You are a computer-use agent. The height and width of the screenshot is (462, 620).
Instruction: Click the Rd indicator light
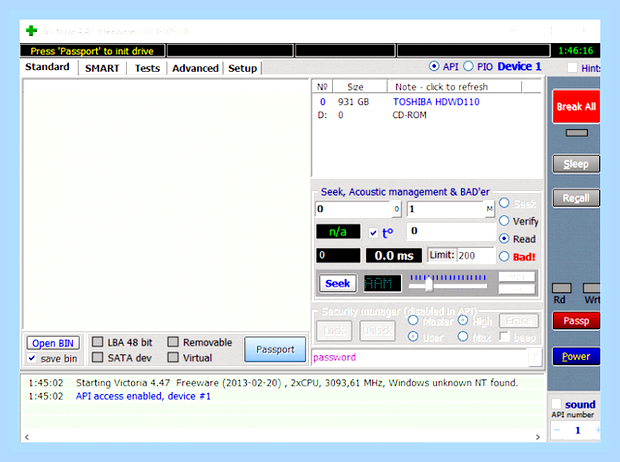(561, 288)
